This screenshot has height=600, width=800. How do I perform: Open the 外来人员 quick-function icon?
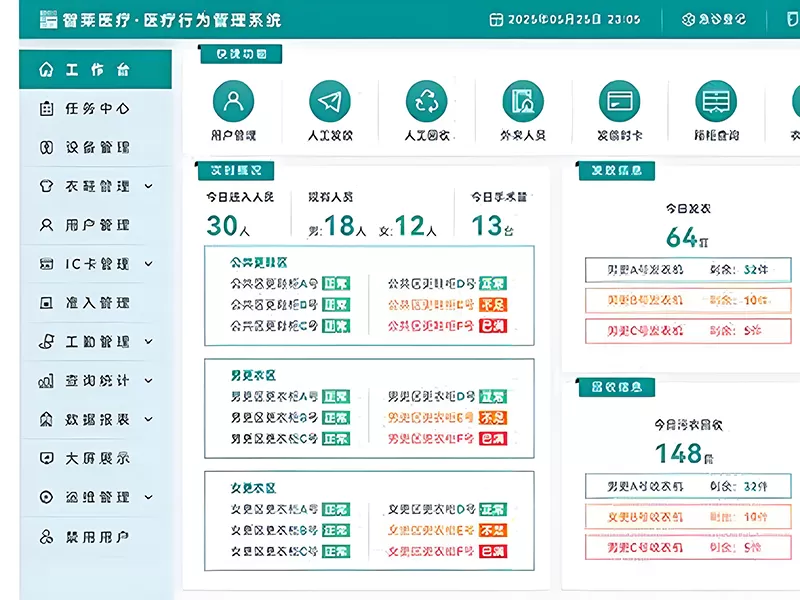tap(523, 101)
